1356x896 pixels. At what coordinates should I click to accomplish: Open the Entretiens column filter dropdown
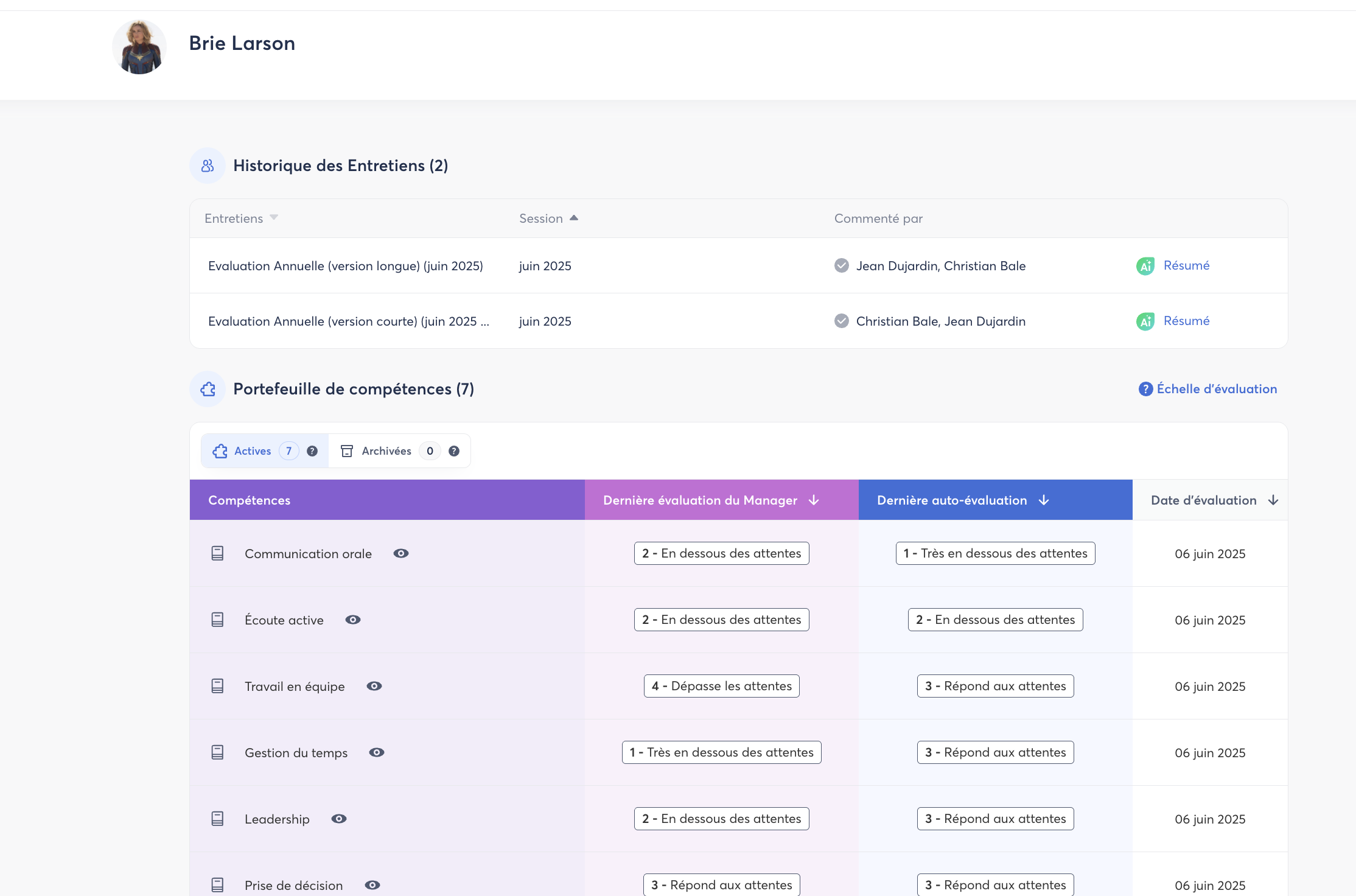[x=274, y=217]
